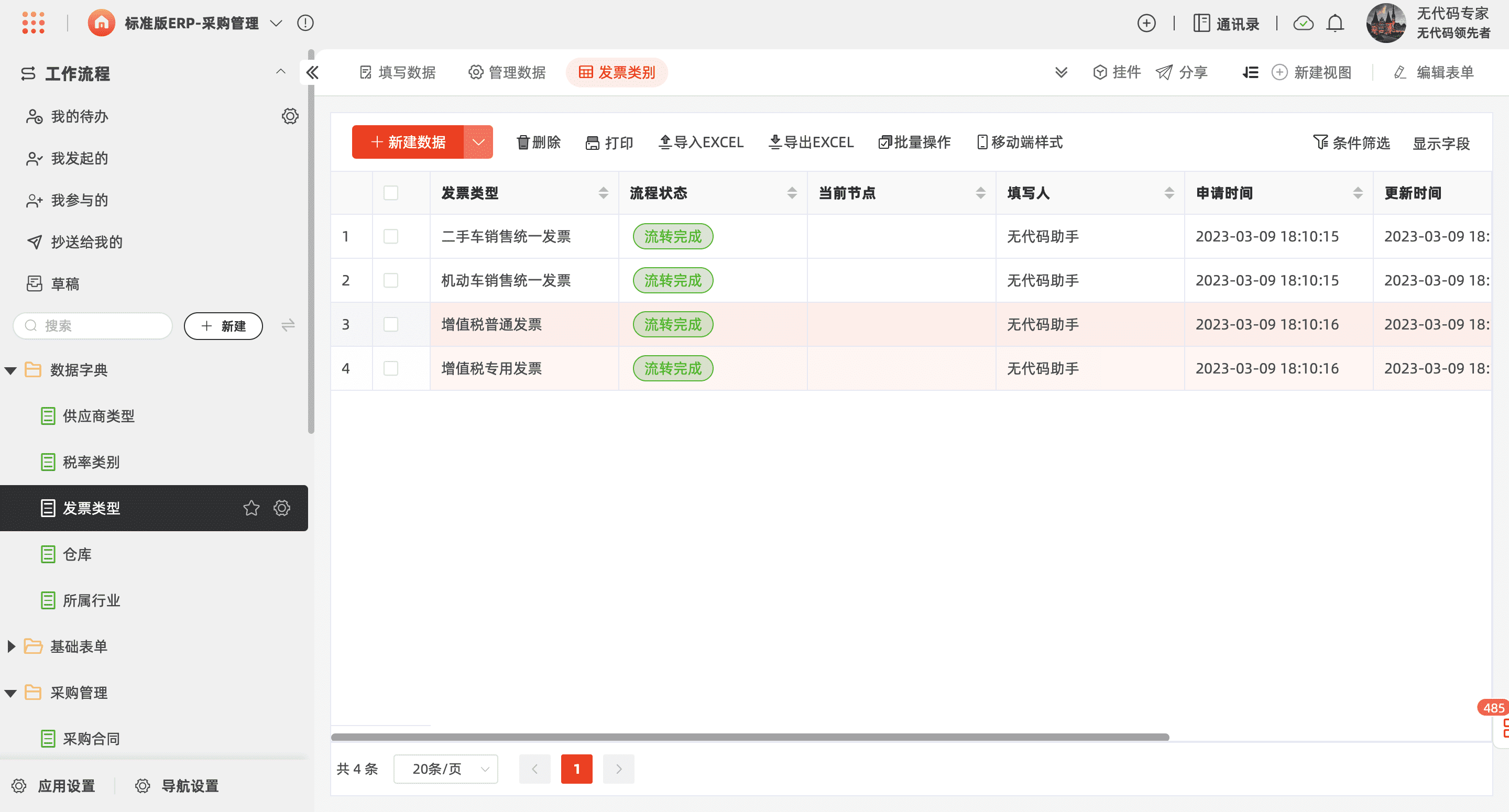Click the 打印 printer toolbar item
The height and width of the screenshot is (812, 1509).
click(x=609, y=142)
